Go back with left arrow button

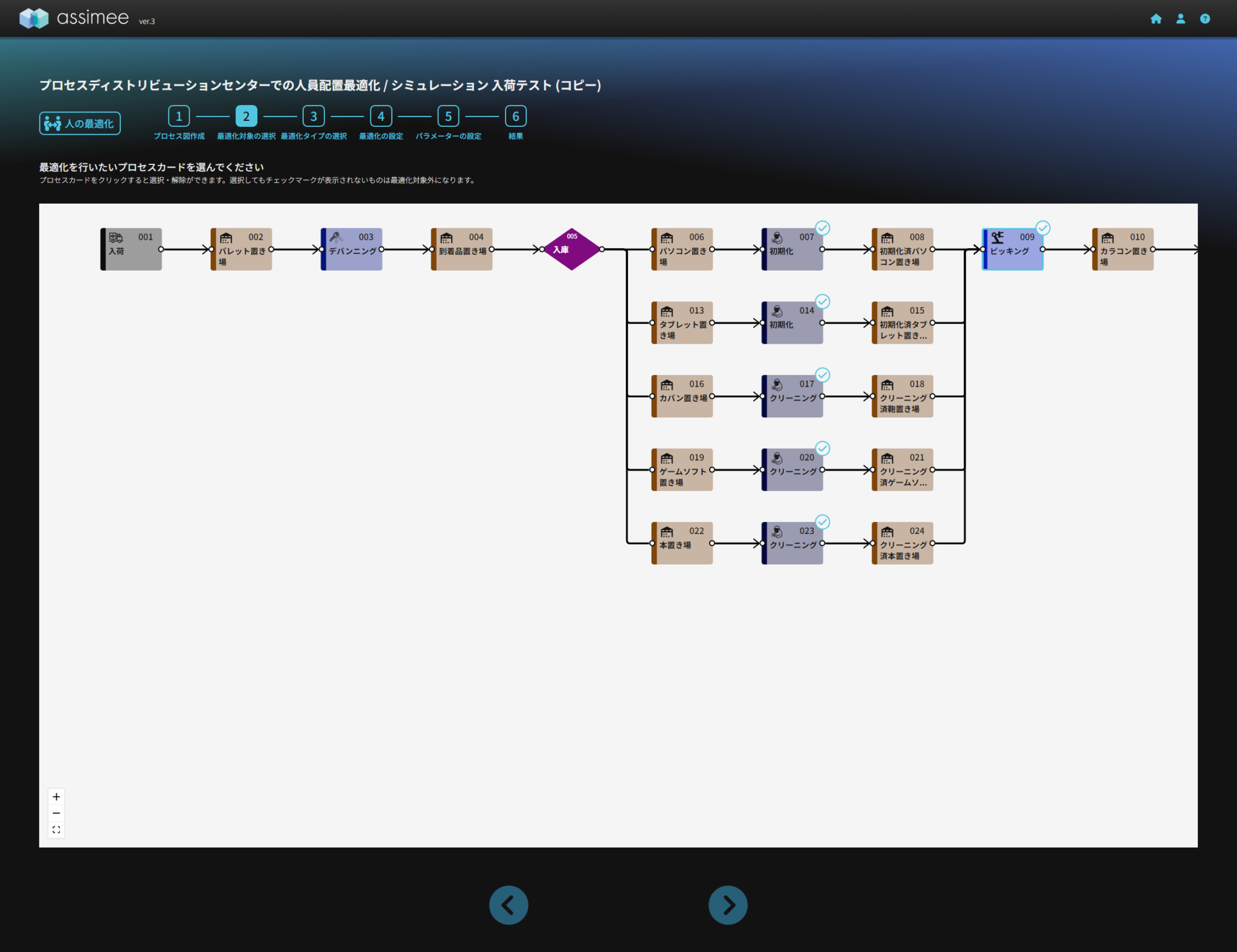click(x=509, y=904)
